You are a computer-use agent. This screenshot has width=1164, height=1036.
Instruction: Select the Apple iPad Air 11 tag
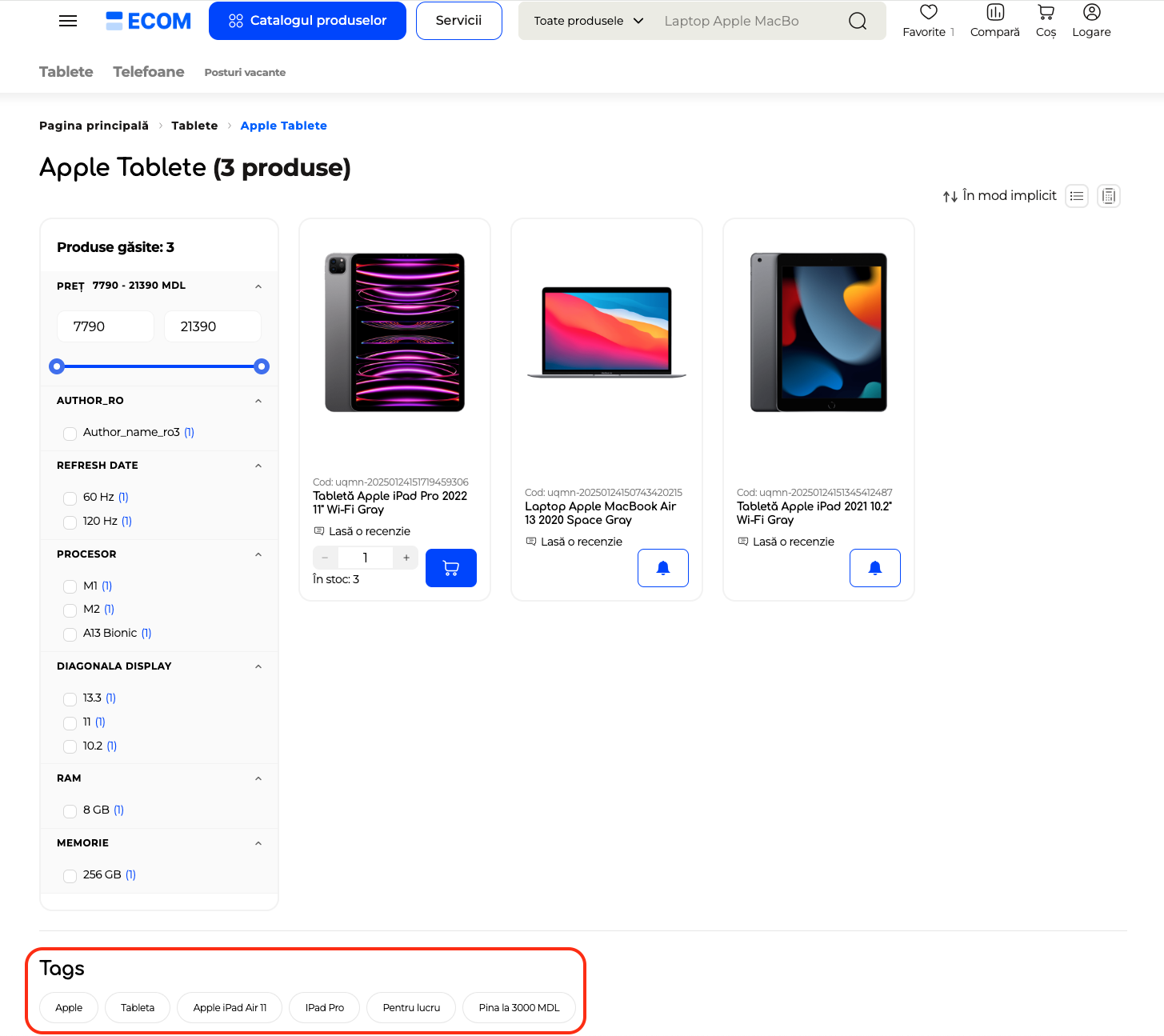pos(230,1007)
